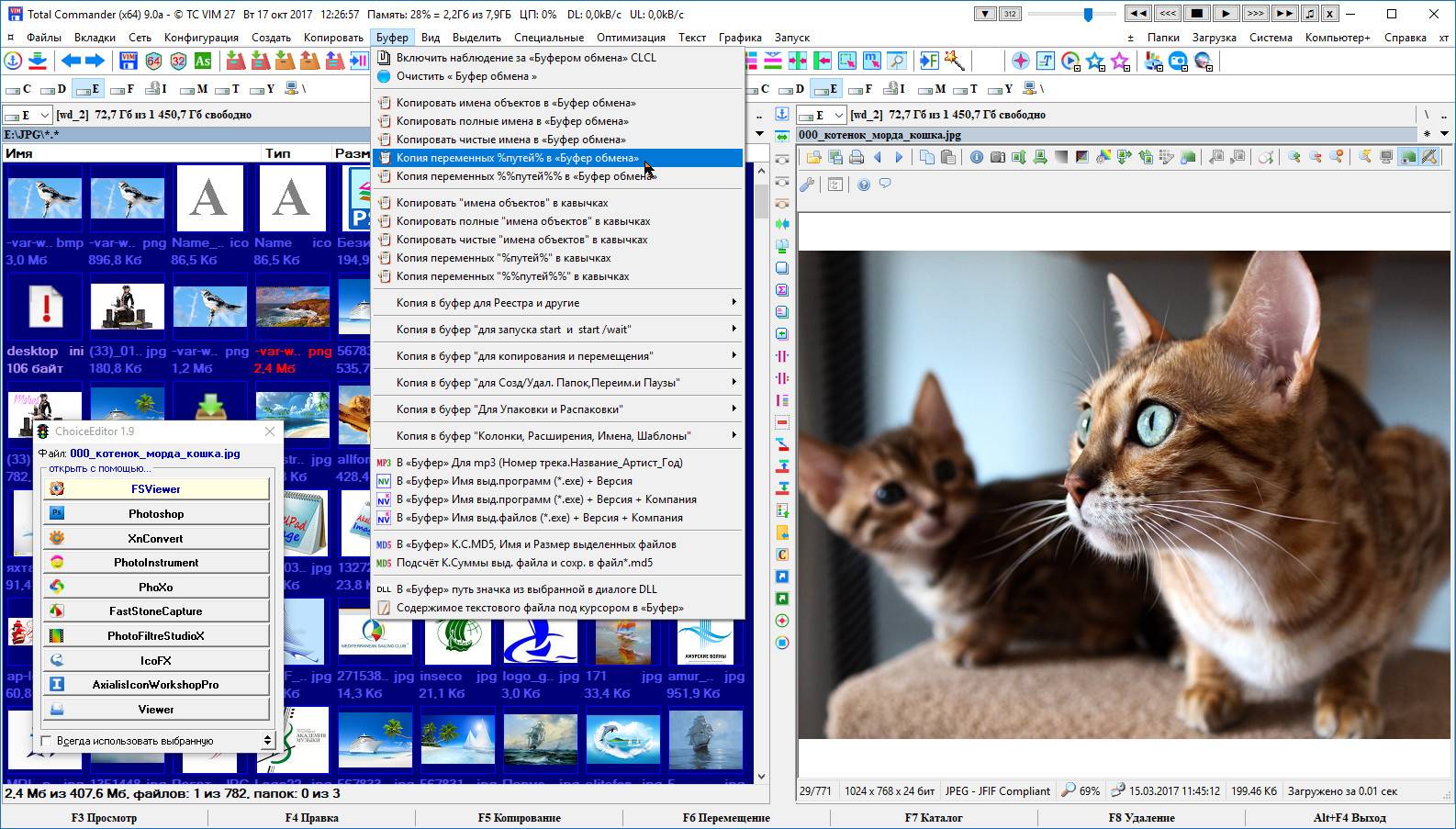Screen dimensions: 1456x829
Task: Click the zoom percentage icon in viewer status bar
Action: [1069, 790]
